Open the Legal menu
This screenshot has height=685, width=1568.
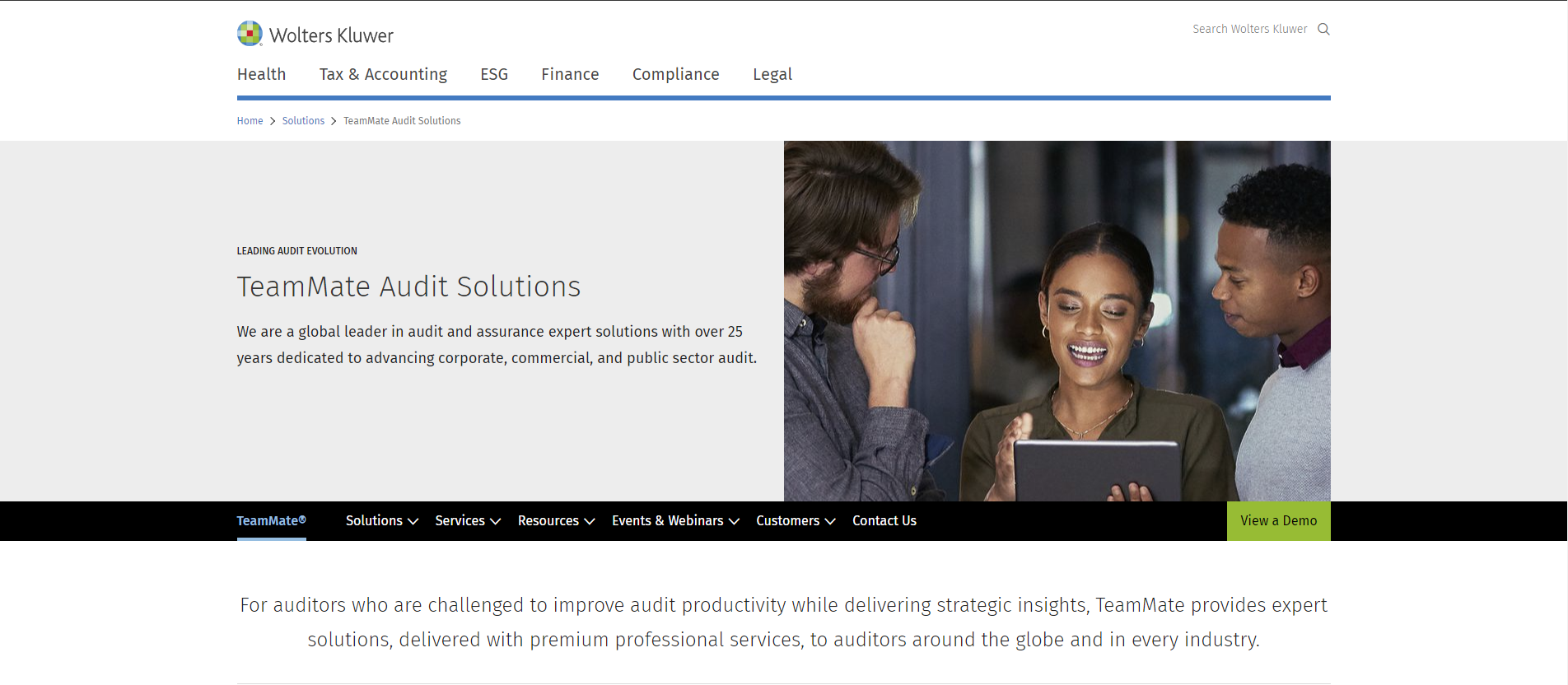coord(772,74)
